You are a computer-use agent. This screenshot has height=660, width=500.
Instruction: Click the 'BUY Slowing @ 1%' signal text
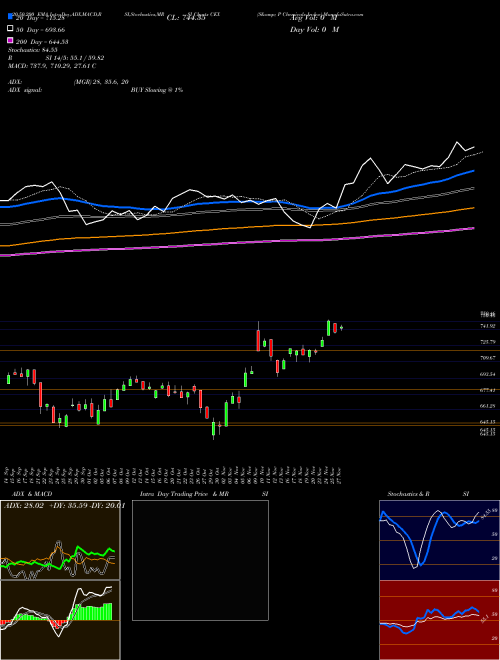[x=157, y=90]
